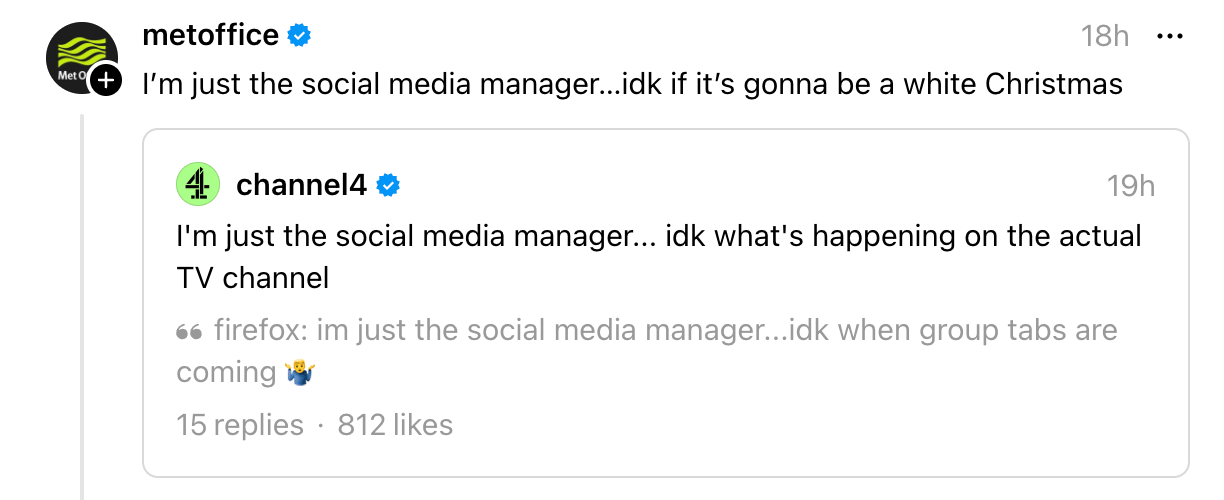Click metoffice's blue verified badge

[x=299, y=36]
